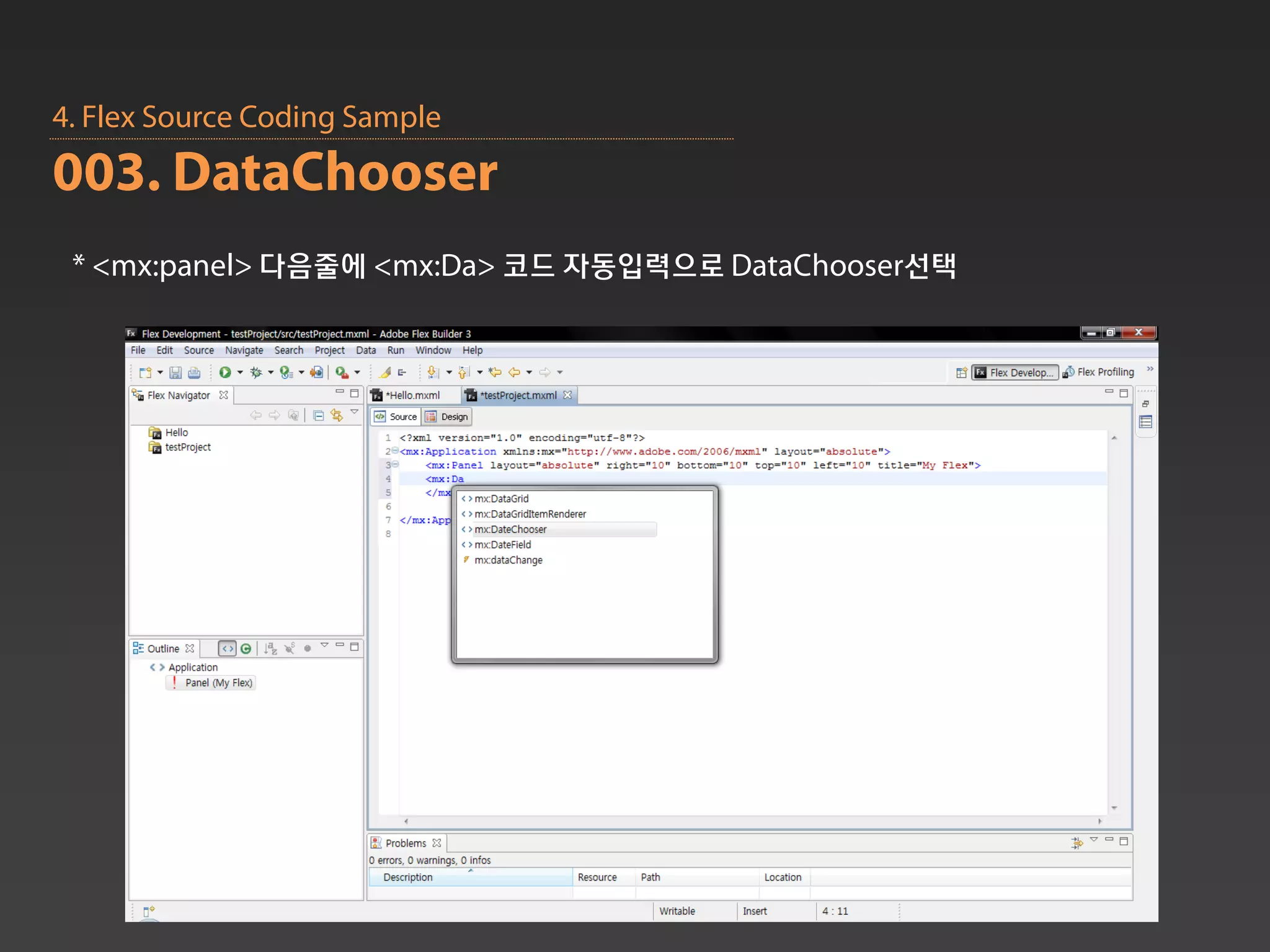The image size is (1270, 952).
Task: Click the right-side restore view icon
Action: 1145,404
